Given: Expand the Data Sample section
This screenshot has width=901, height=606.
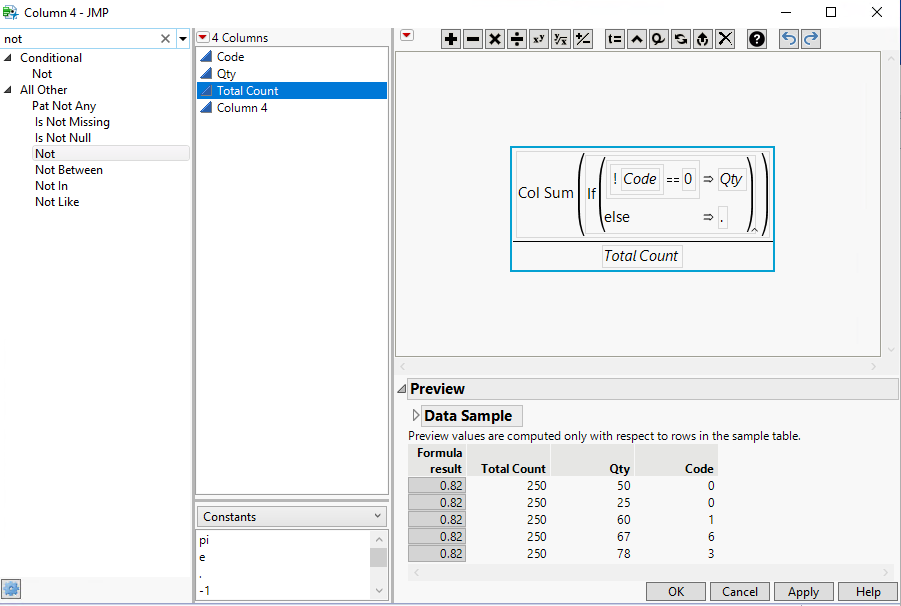Looking at the screenshot, I should point(416,415).
